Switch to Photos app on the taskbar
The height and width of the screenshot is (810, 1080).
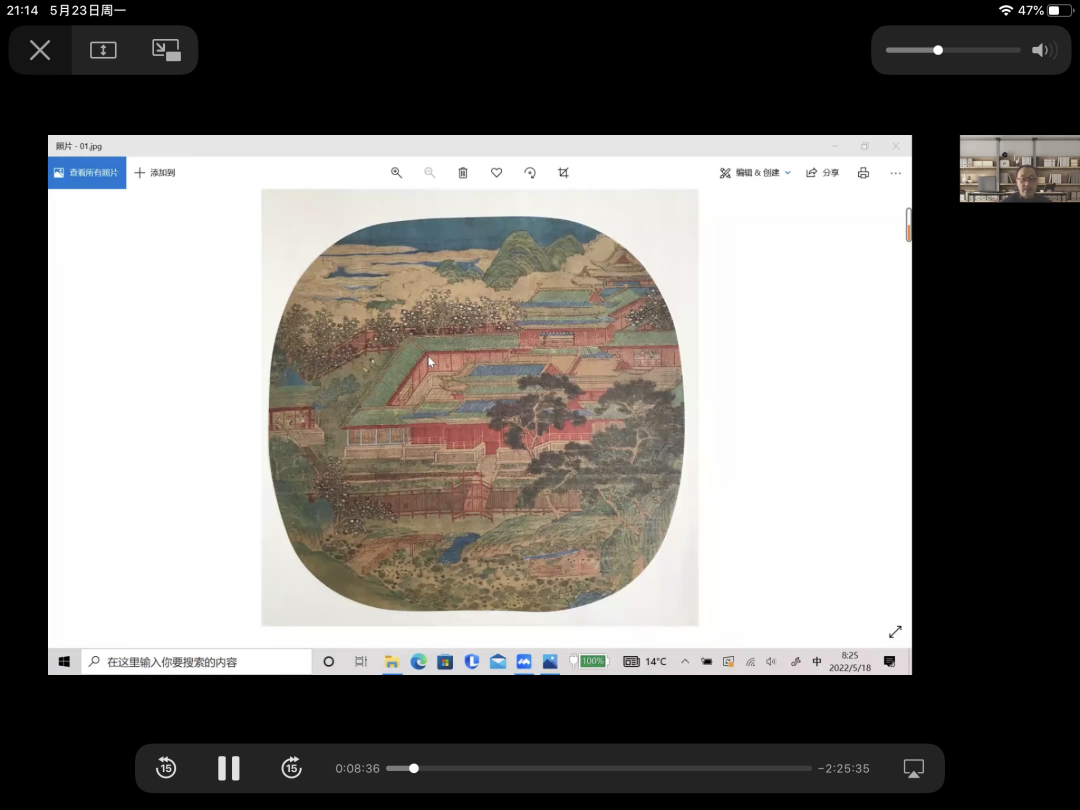(x=550, y=662)
